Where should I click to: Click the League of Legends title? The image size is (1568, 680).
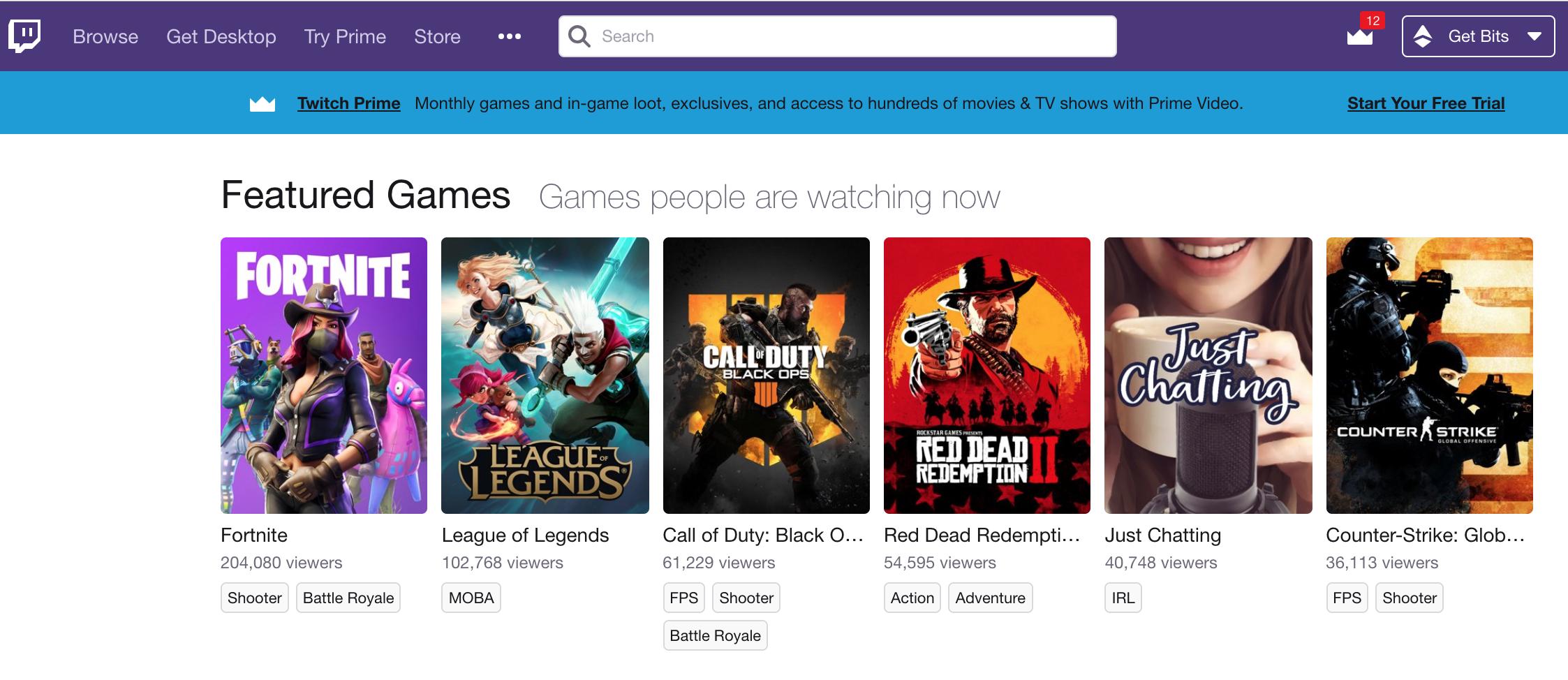525,535
